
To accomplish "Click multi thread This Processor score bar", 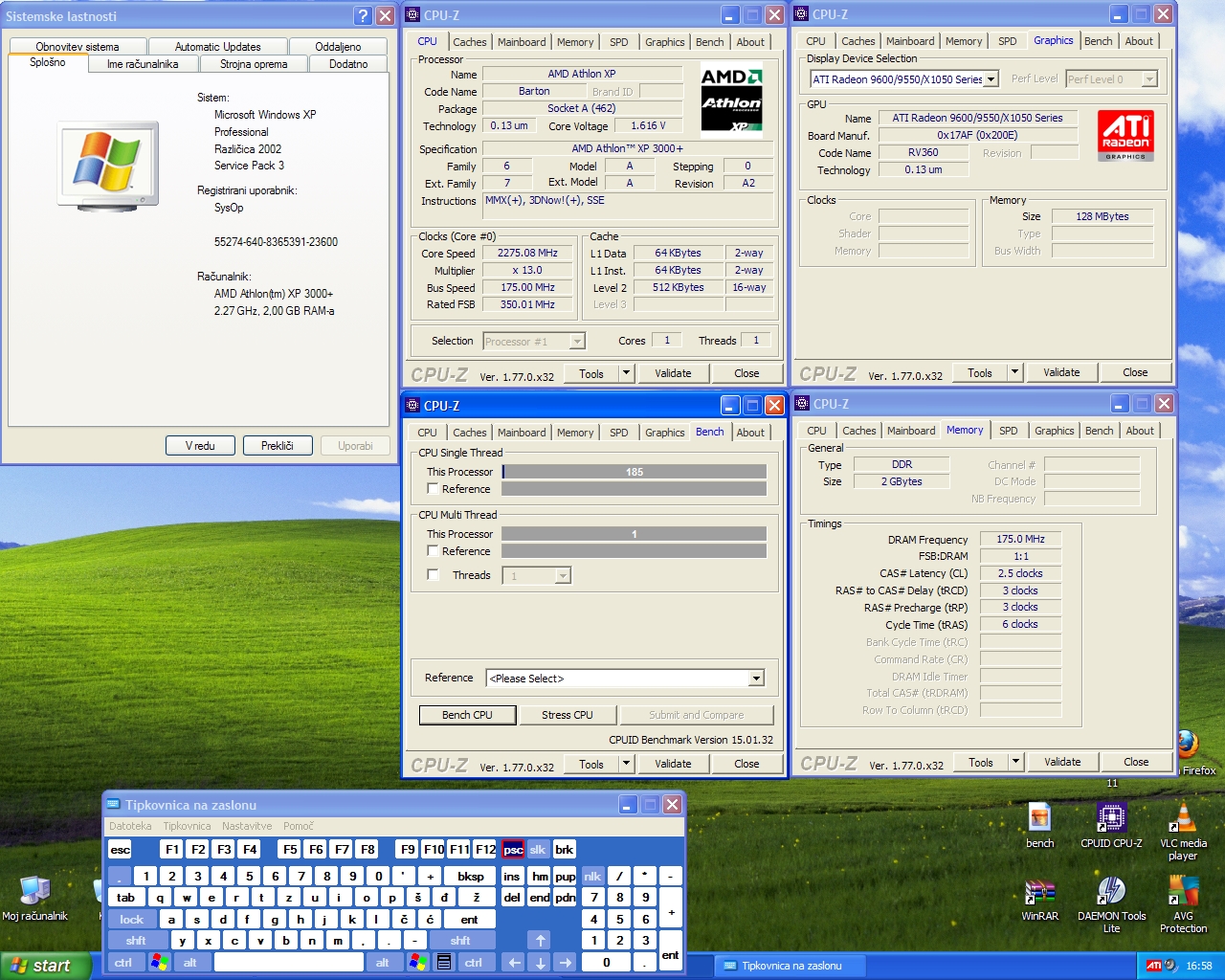I will 634,534.
